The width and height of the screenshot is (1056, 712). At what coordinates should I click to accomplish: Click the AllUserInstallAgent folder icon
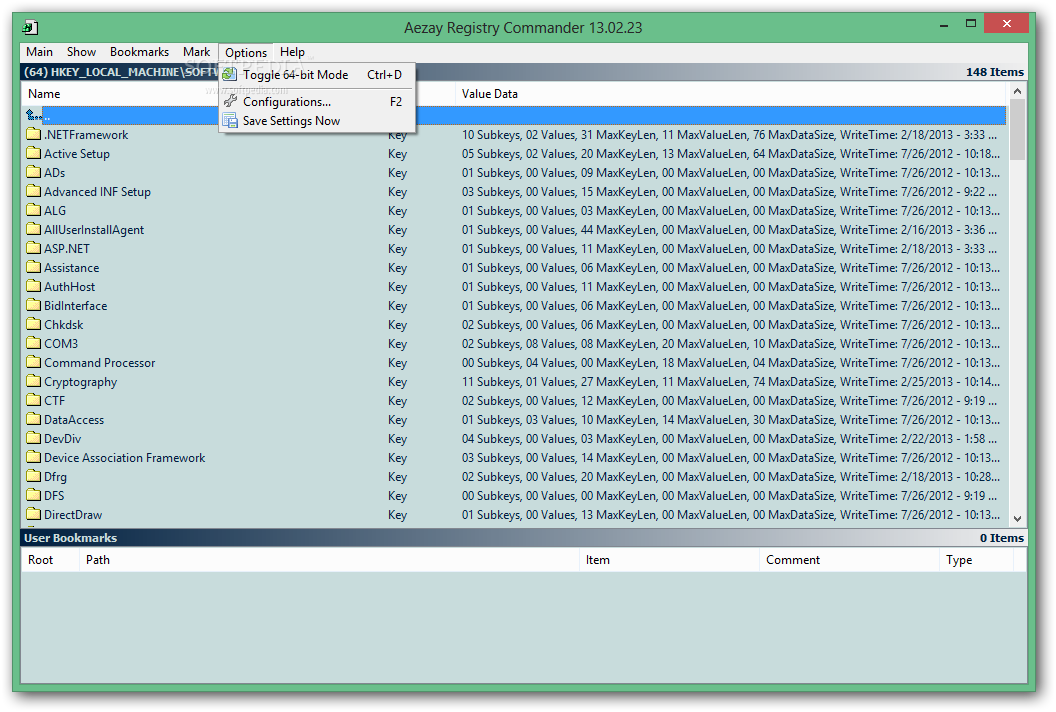(x=34, y=229)
